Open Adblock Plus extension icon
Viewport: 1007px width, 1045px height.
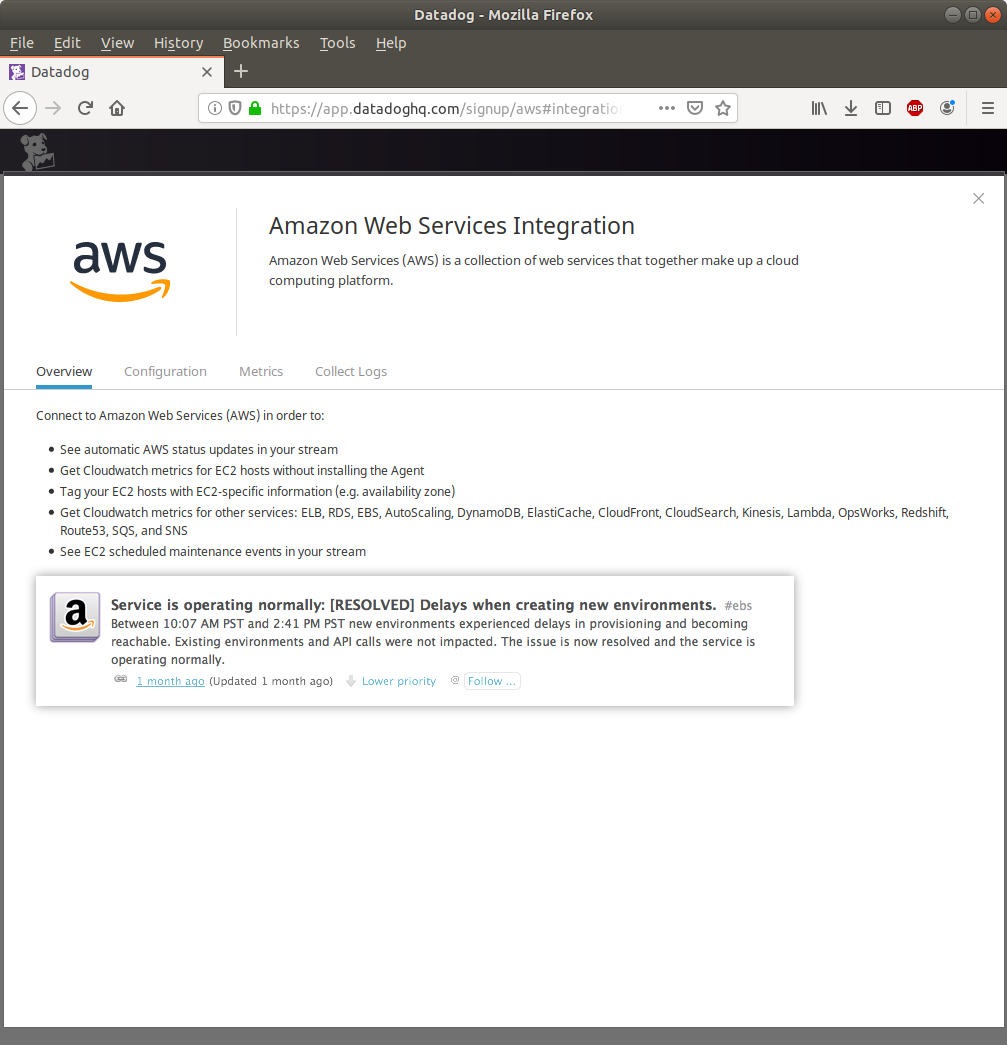click(915, 108)
